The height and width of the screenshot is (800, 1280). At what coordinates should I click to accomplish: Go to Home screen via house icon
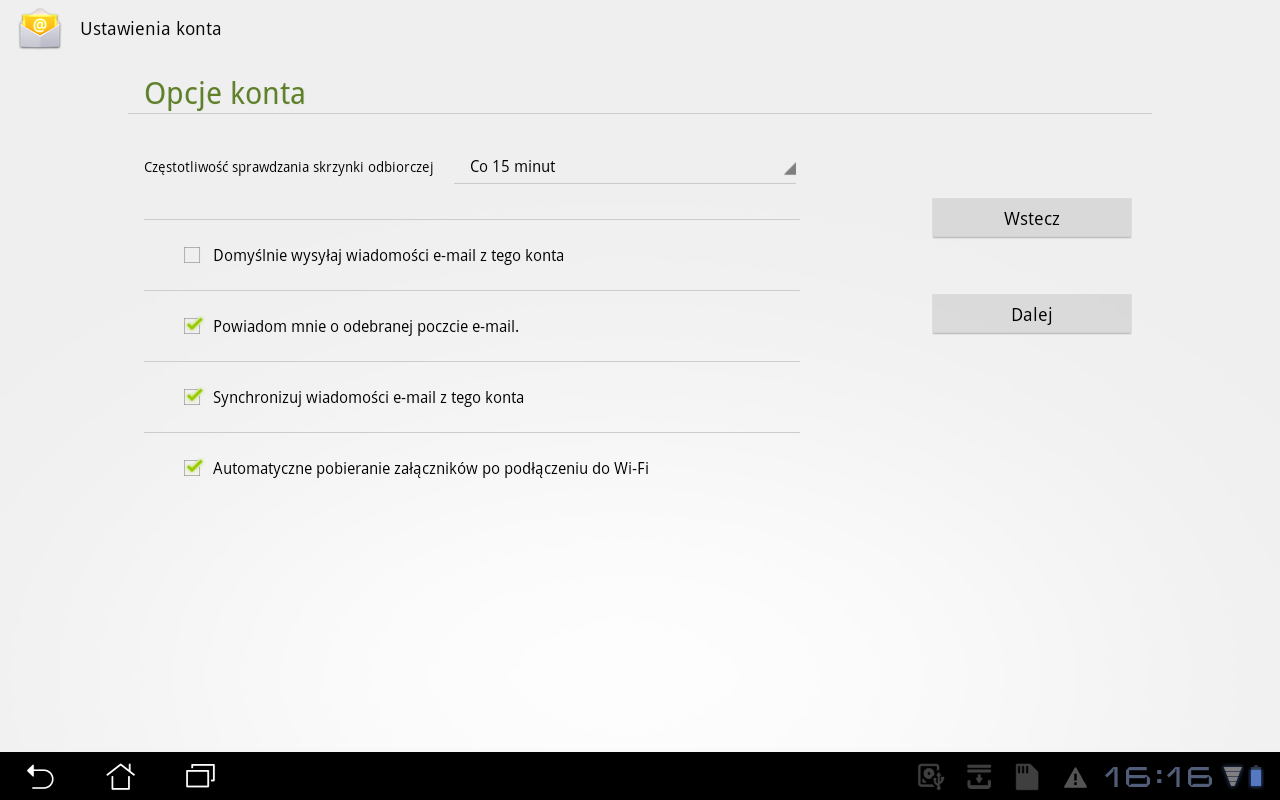point(120,776)
